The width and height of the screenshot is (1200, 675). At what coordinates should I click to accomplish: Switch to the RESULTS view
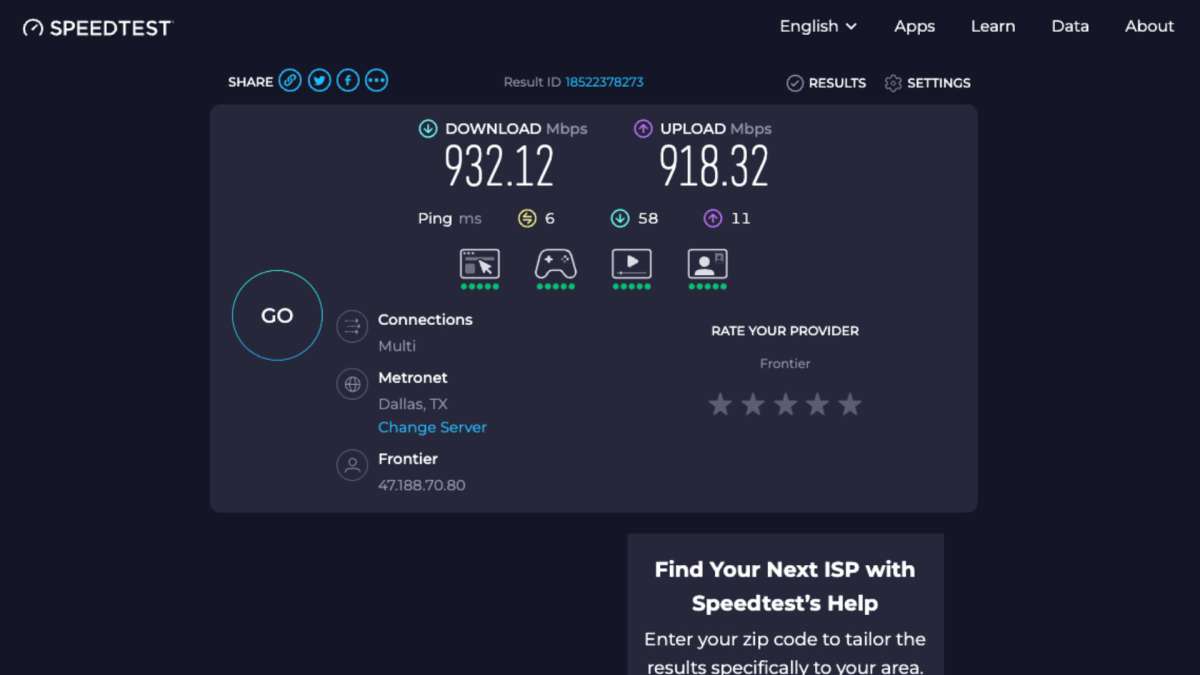[826, 83]
